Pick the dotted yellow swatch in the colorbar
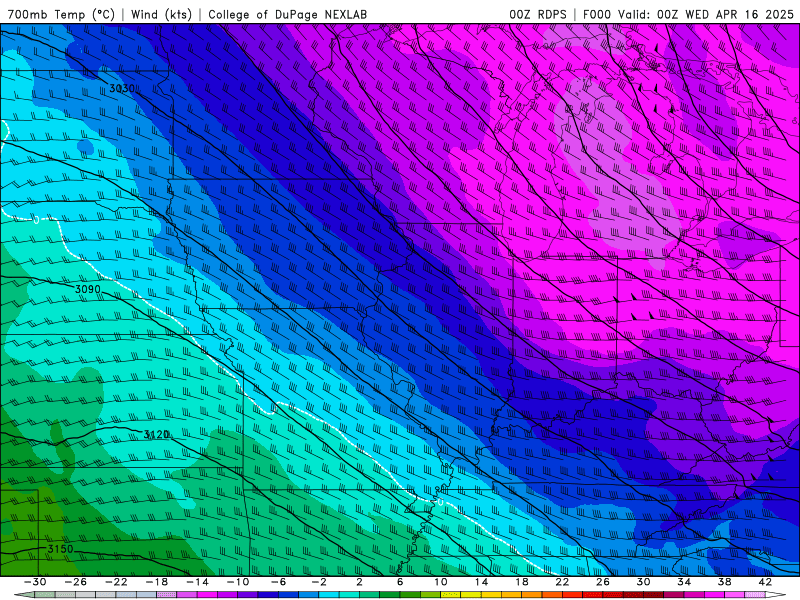800x600 pixels. (x=451, y=594)
